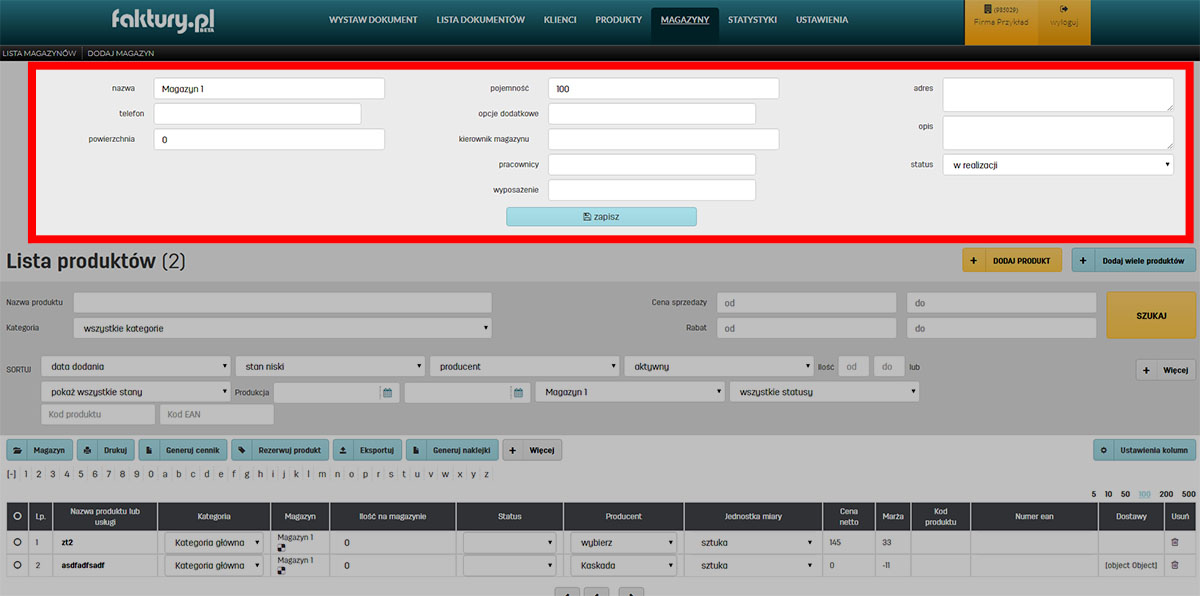Open the first Produkcja date calendar icon

pos(387,393)
